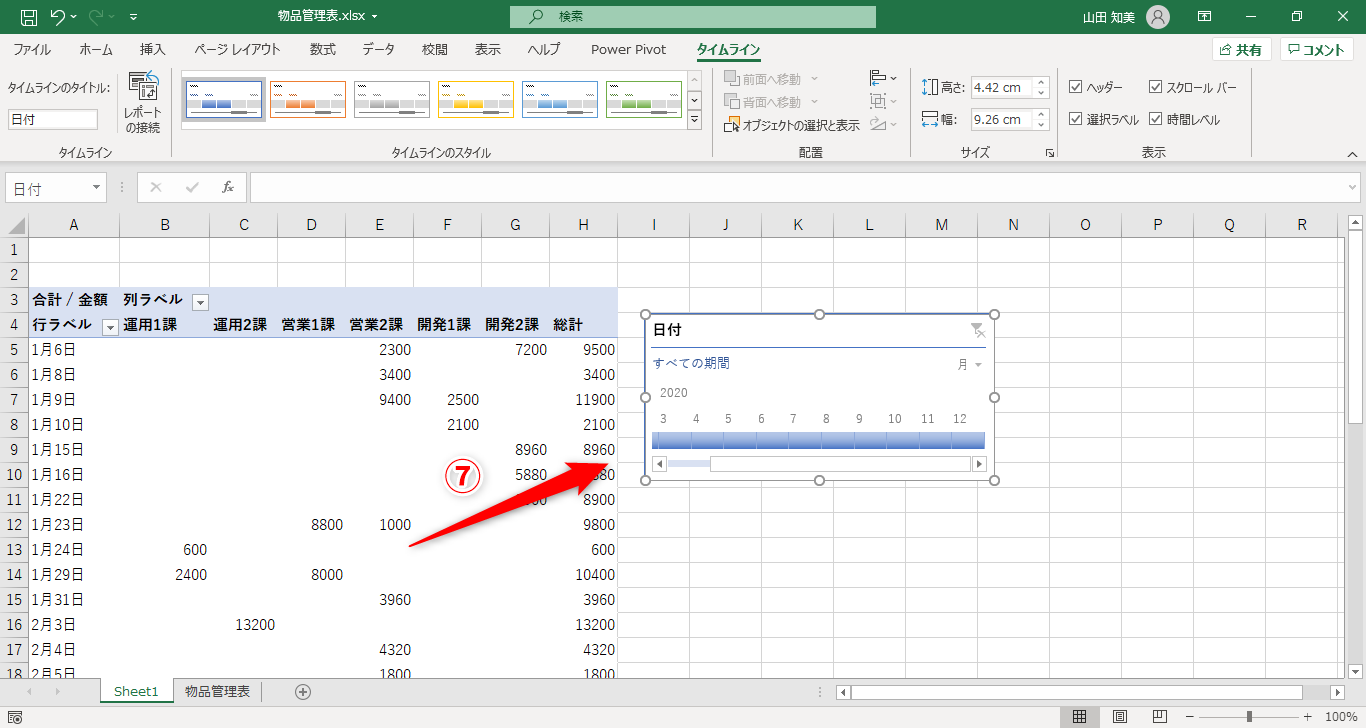1366x728 pixels.
Task: Switch to Normal view in the status bar
Action: pyautogui.click(x=1080, y=716)
